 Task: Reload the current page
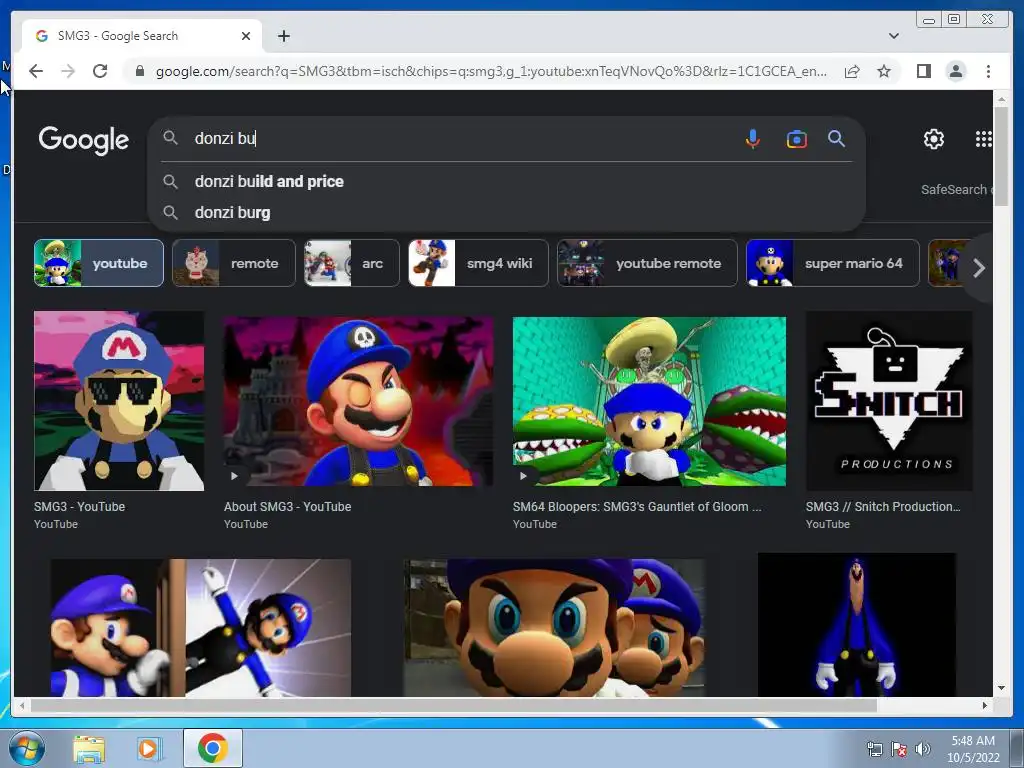coord(100,71)
